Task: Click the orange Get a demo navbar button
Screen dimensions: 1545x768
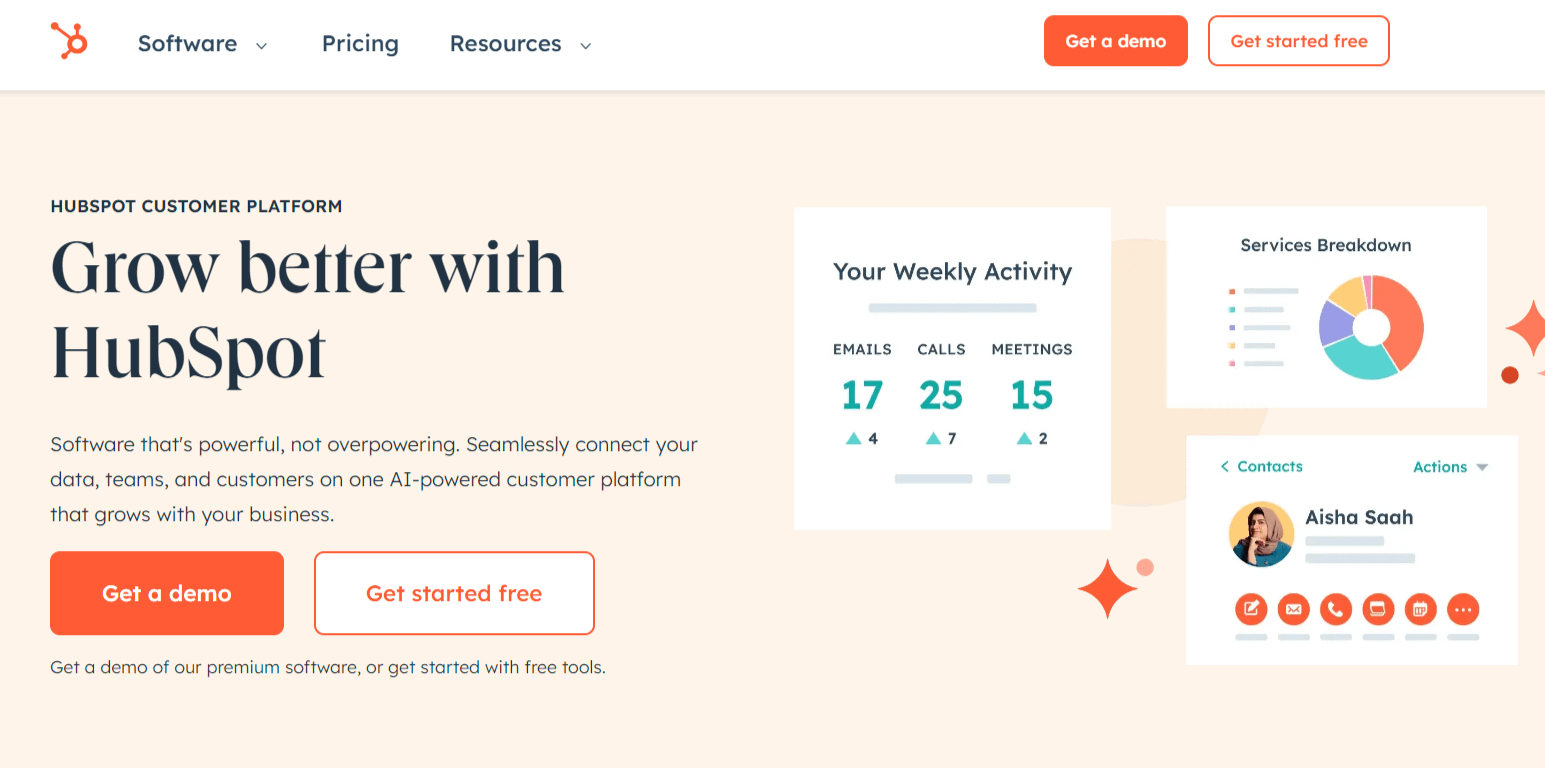Action: point(1115,40)
